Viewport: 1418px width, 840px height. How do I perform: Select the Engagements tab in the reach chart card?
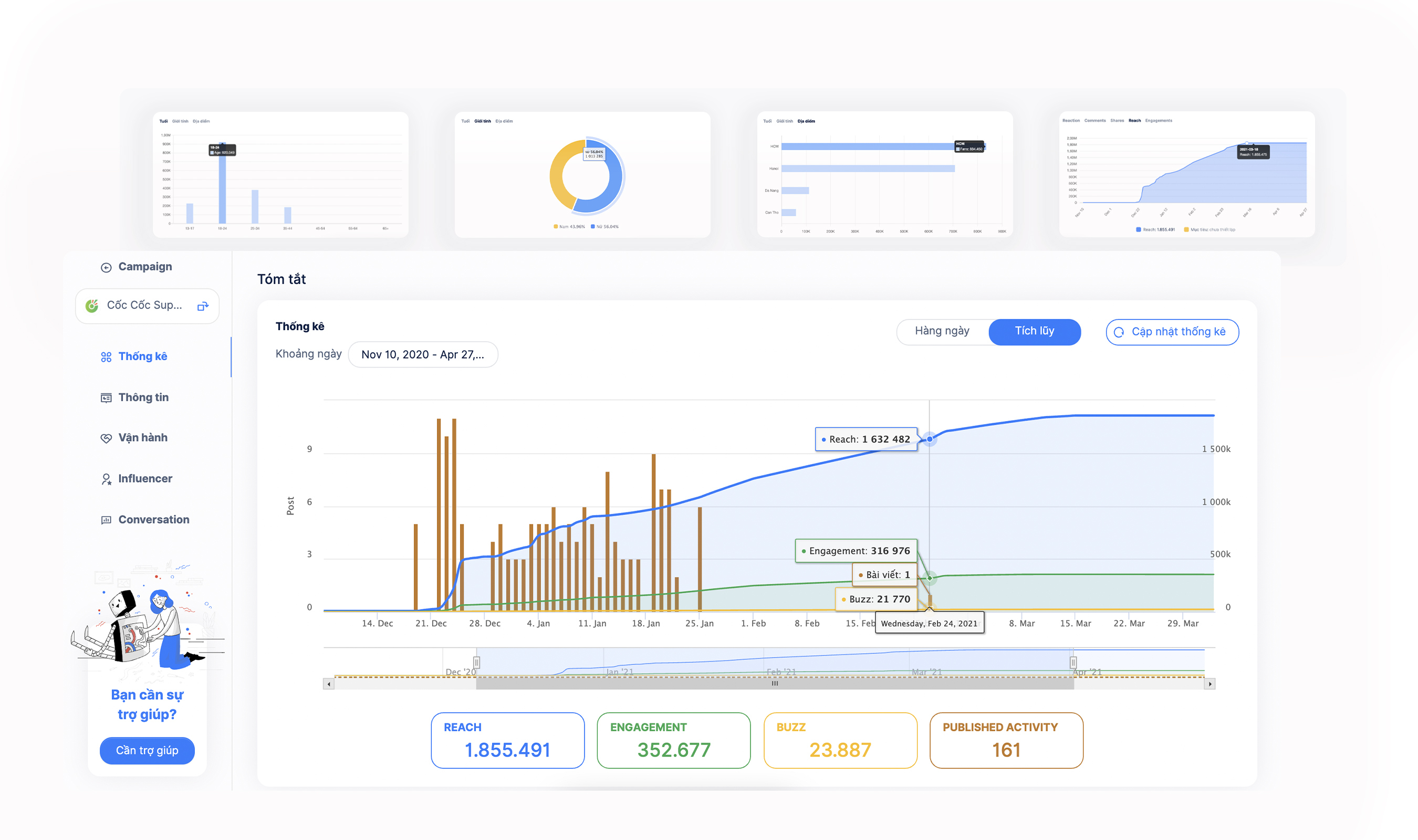click(x=1158, y=121)
